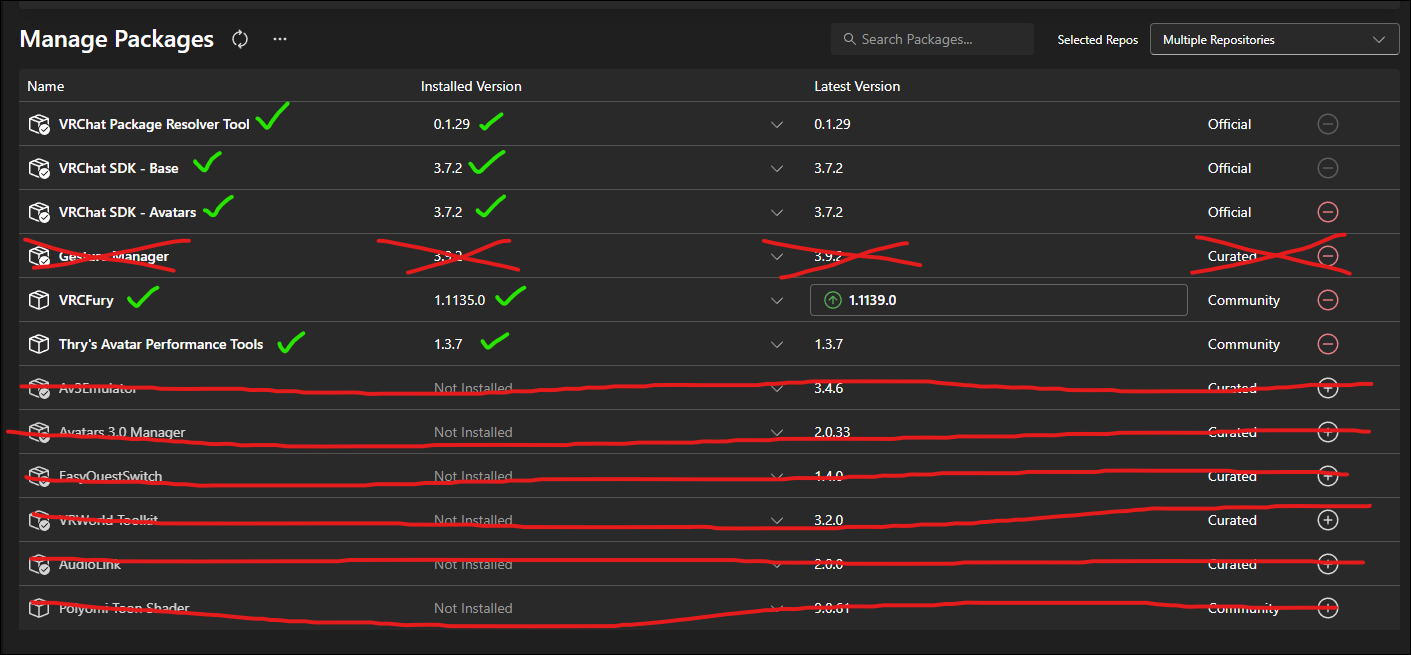This screenshot has width=1411, height=655.
Task: Click the AudioLink package icon
Action: (x=39, y=564)
